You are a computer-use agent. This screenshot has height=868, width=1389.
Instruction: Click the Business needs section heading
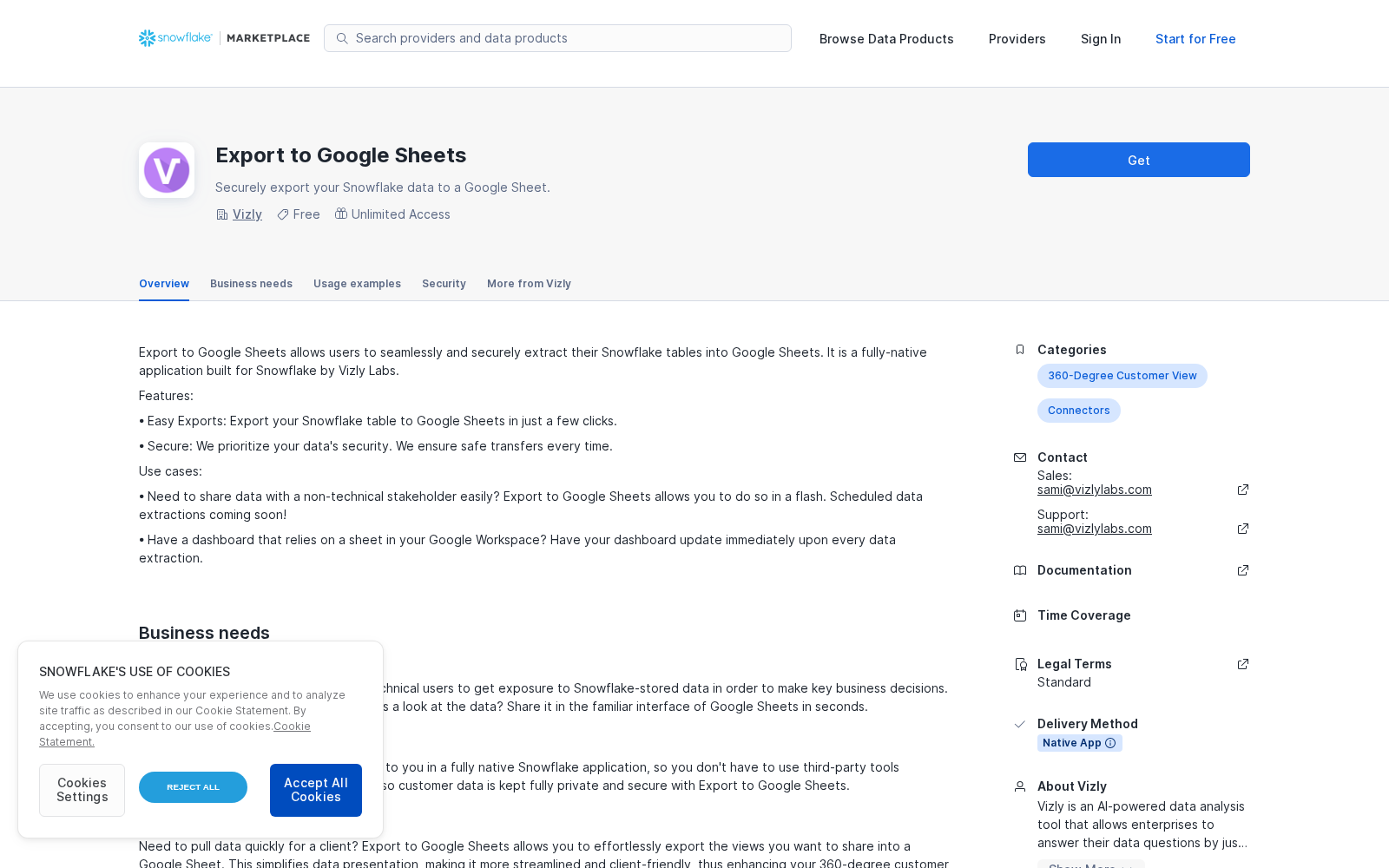[x=204, y=633]
